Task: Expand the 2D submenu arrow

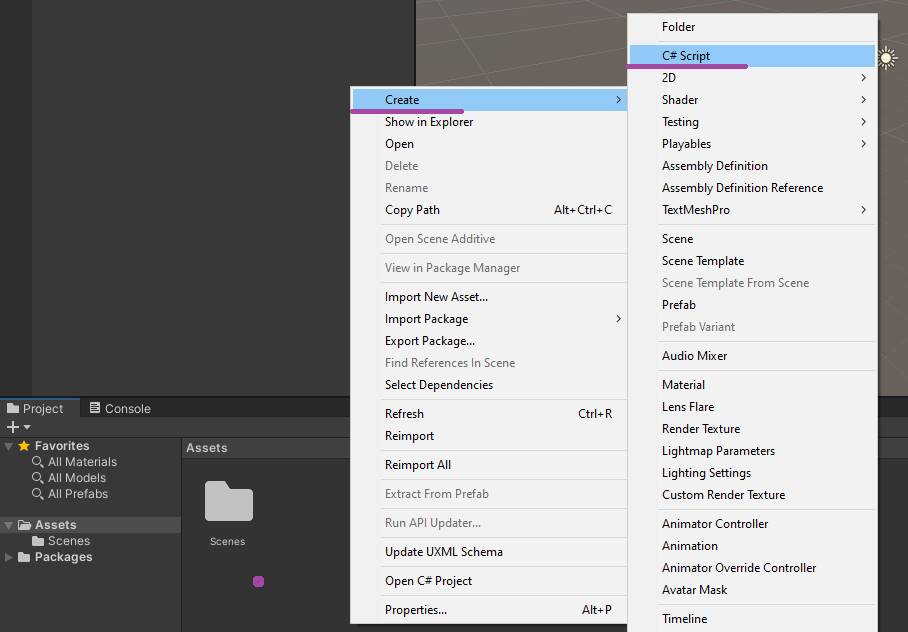Action: pos(863,78)
